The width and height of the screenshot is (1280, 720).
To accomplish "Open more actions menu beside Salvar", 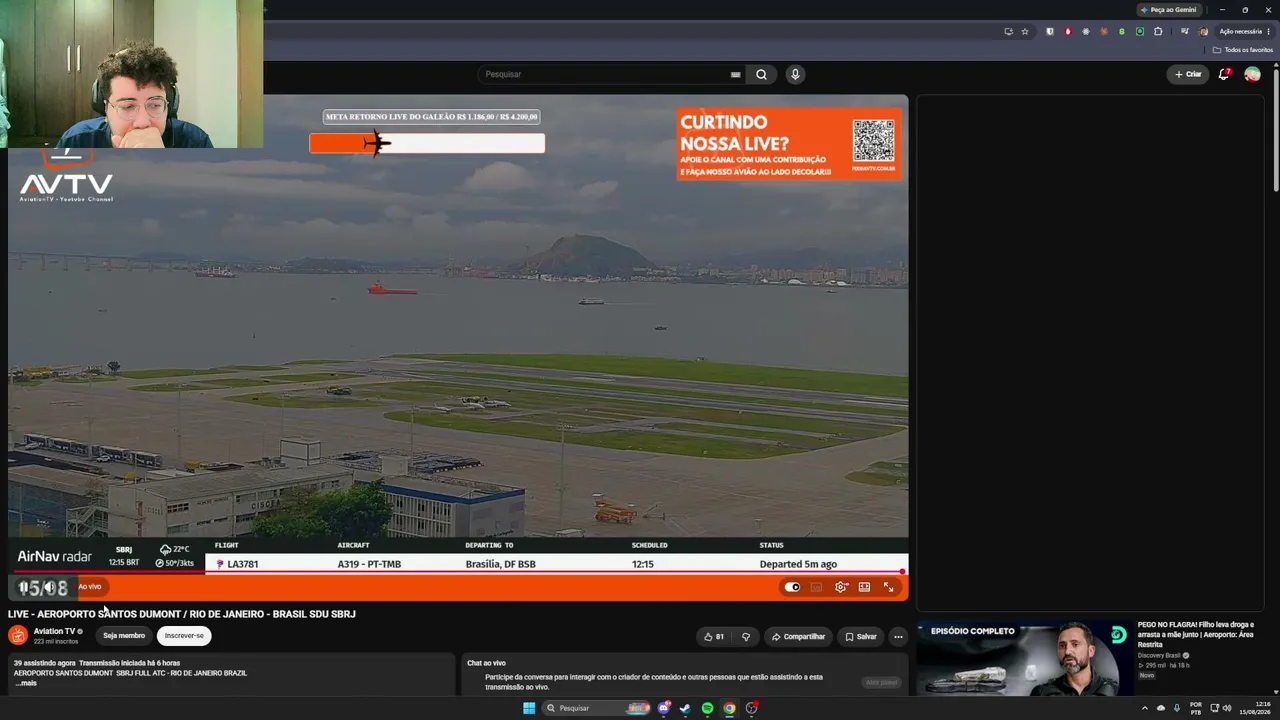I will coord(898,636).
